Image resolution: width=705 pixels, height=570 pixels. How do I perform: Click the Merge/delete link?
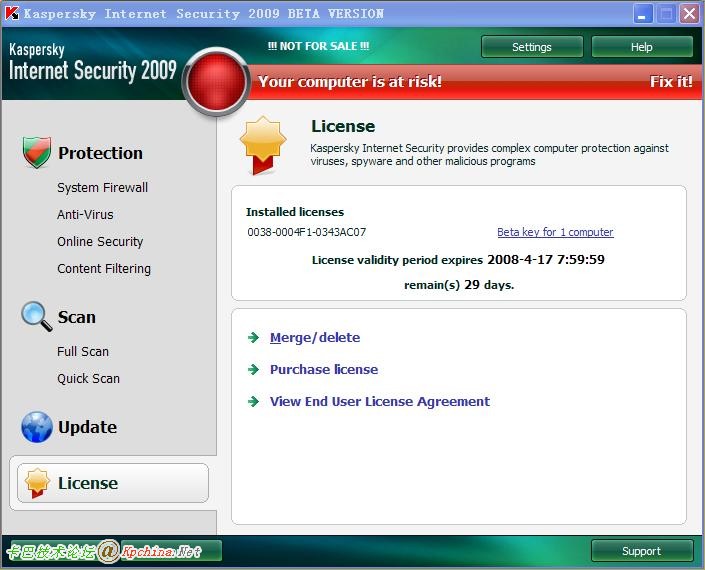click(315, 338)
